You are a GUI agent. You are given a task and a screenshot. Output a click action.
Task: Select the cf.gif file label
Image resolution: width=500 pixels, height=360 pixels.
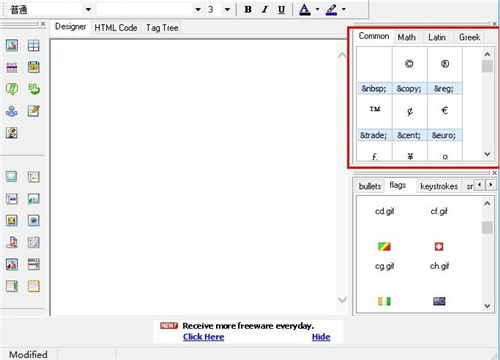click(x=439, y=211)
